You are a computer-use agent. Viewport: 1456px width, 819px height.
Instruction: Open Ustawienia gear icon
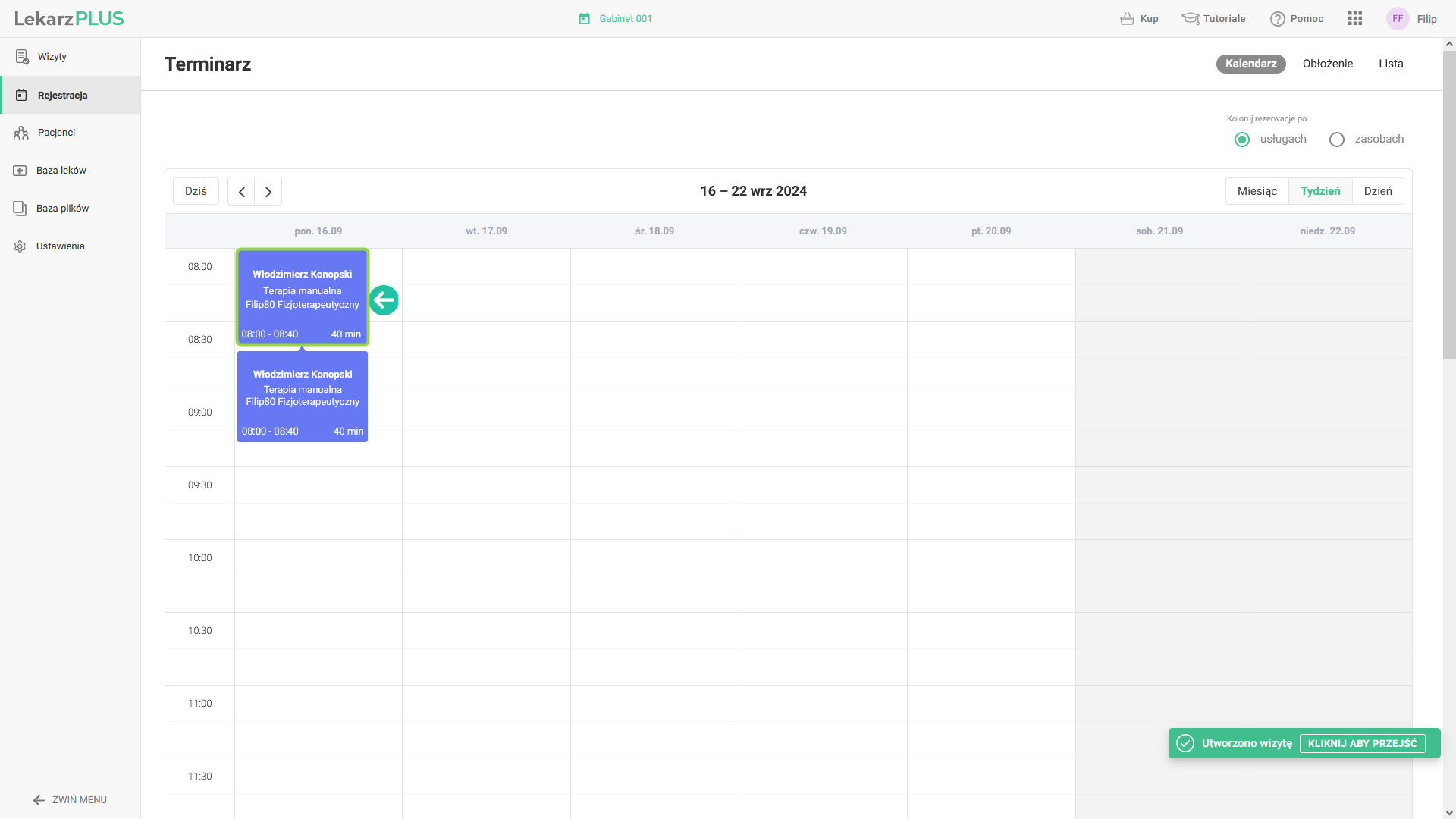click(20, 246)
